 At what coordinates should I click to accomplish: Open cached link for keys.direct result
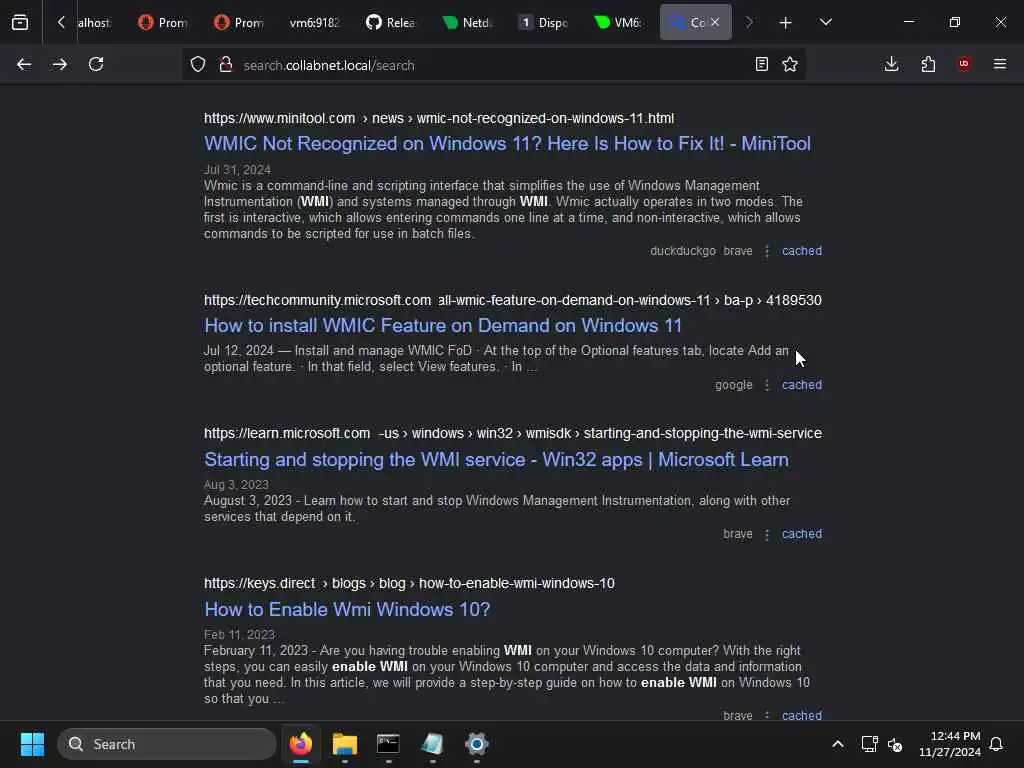(802, 715)
